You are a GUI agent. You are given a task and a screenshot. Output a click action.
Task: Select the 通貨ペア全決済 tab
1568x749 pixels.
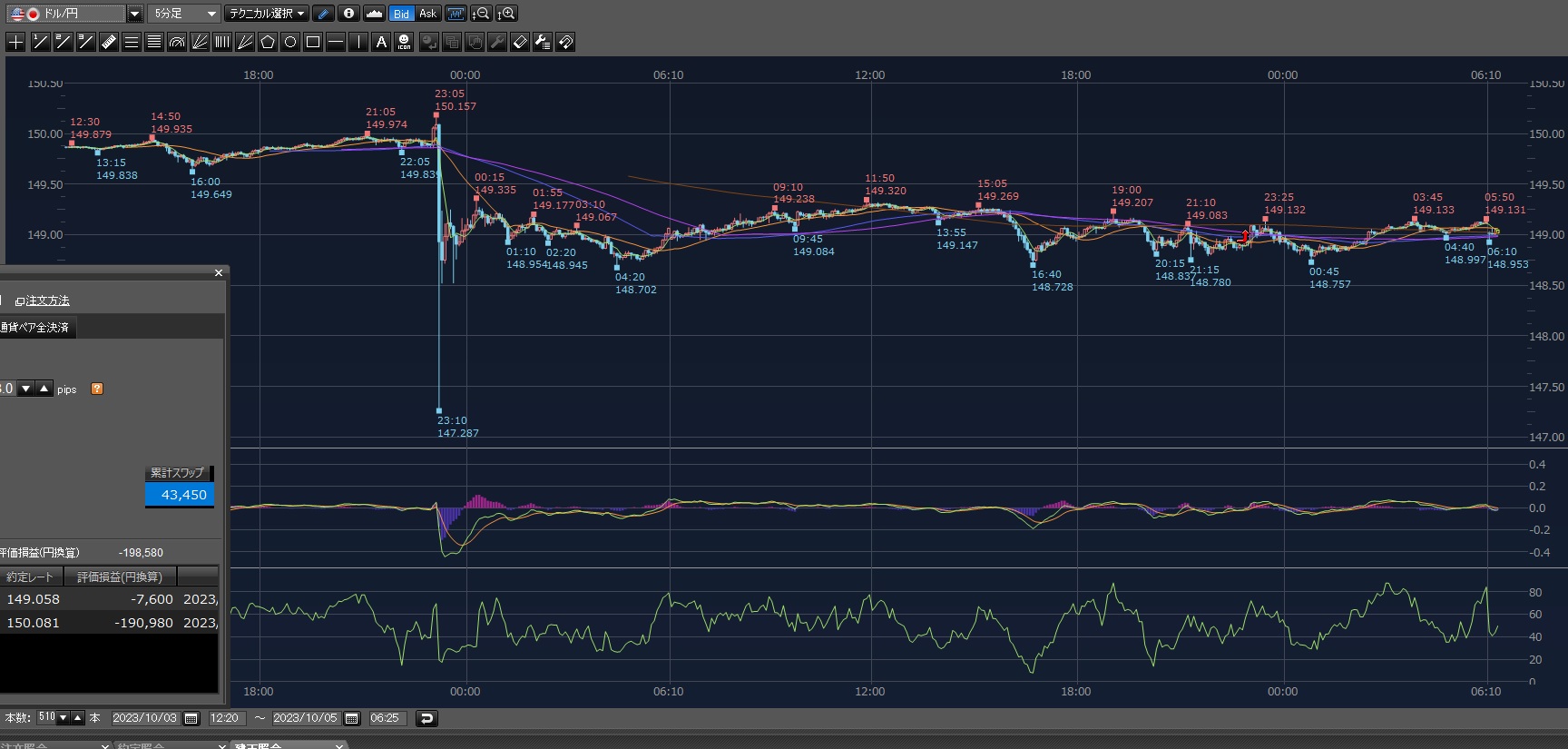(36, 328)
